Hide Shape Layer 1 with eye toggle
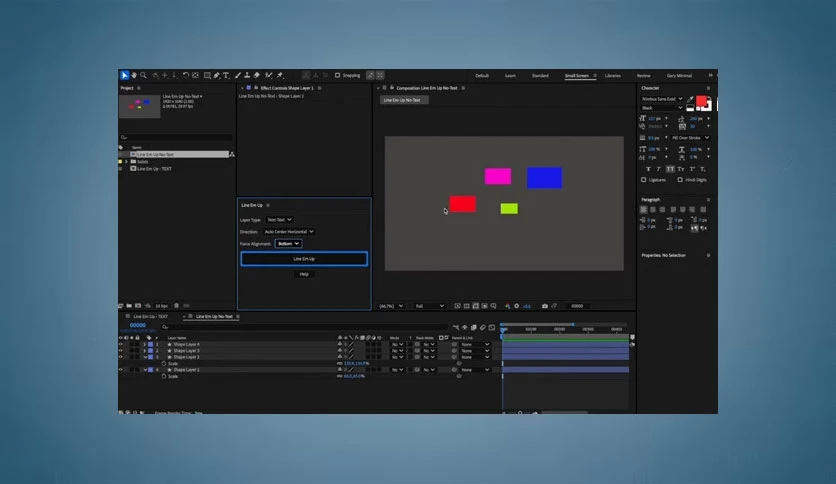 coord(120,369)
